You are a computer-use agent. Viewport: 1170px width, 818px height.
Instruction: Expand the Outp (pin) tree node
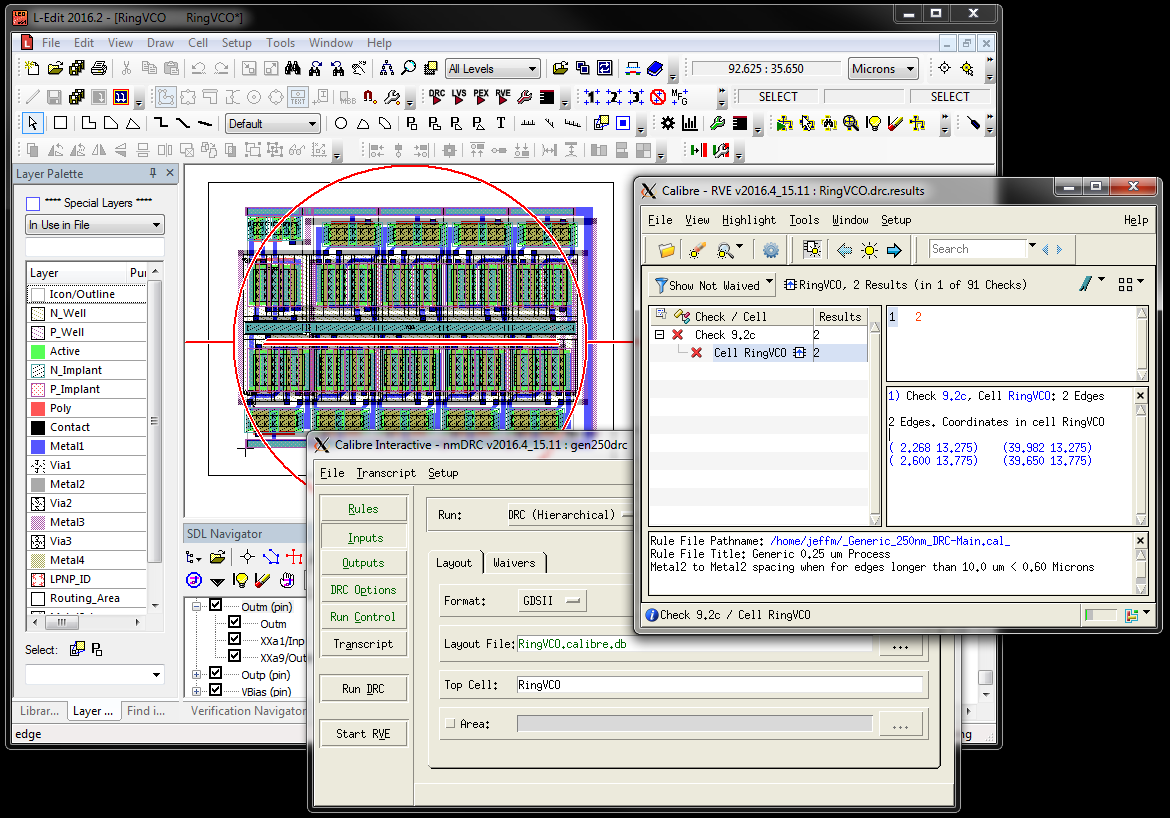[x=197, y=674]
